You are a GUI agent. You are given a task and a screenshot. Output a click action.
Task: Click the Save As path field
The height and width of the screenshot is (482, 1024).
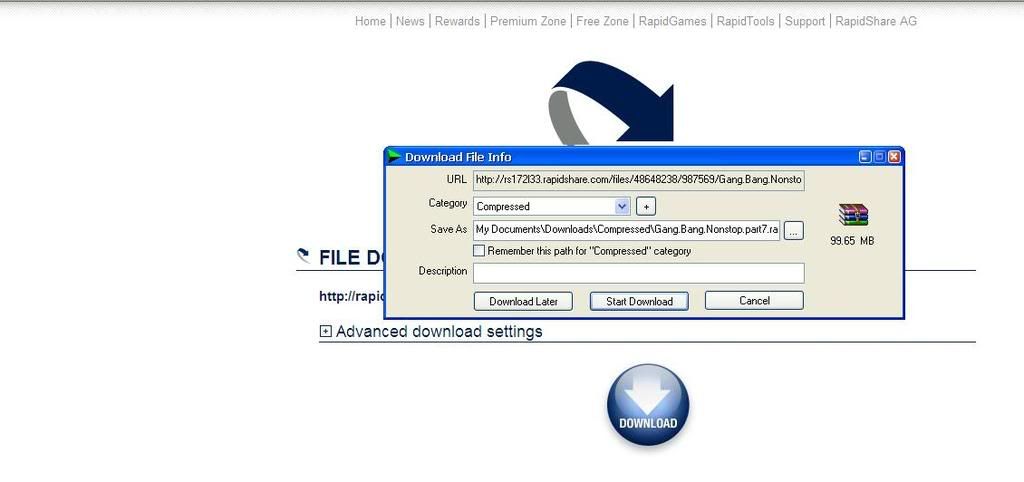click(x=627, y=230)
